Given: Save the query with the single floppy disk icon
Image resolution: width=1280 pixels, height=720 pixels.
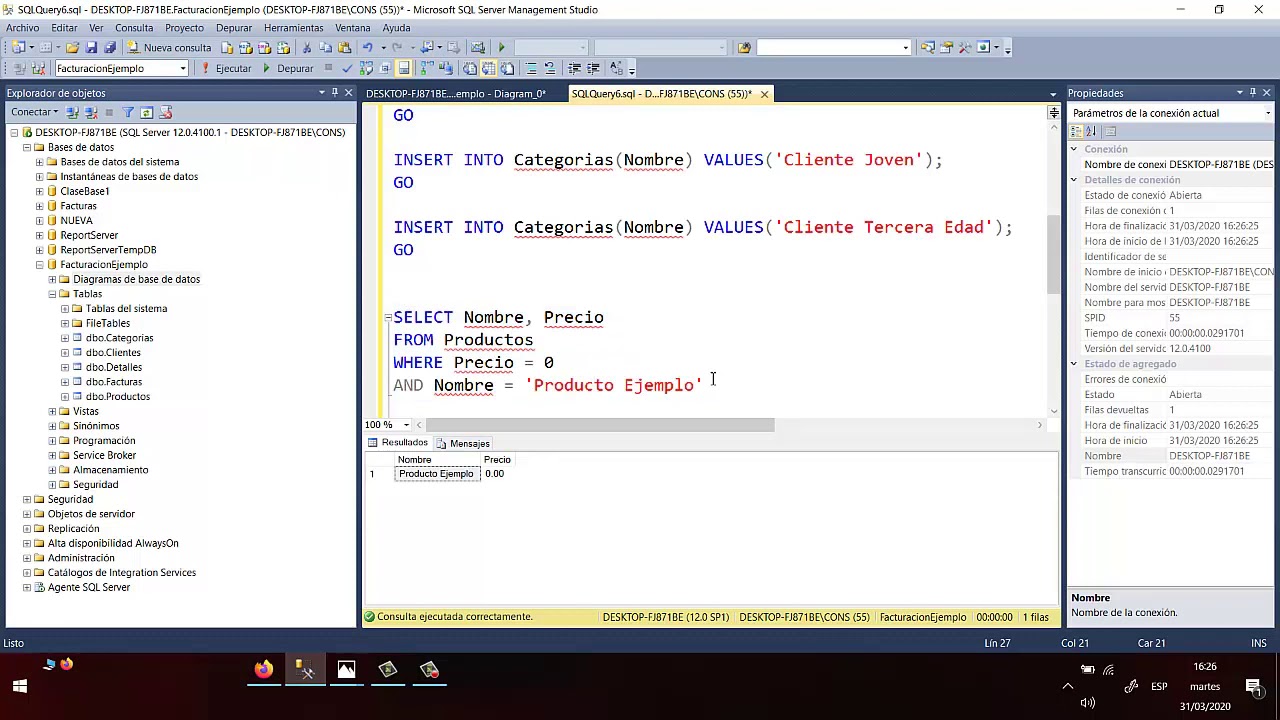Looking at the screenshot, I should tap(91, 47).
